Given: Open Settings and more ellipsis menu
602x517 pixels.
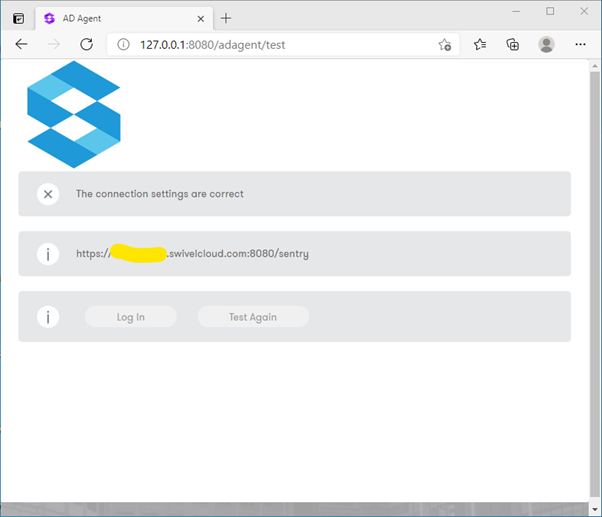Looking at the screenshot, I should click(580, 45).
